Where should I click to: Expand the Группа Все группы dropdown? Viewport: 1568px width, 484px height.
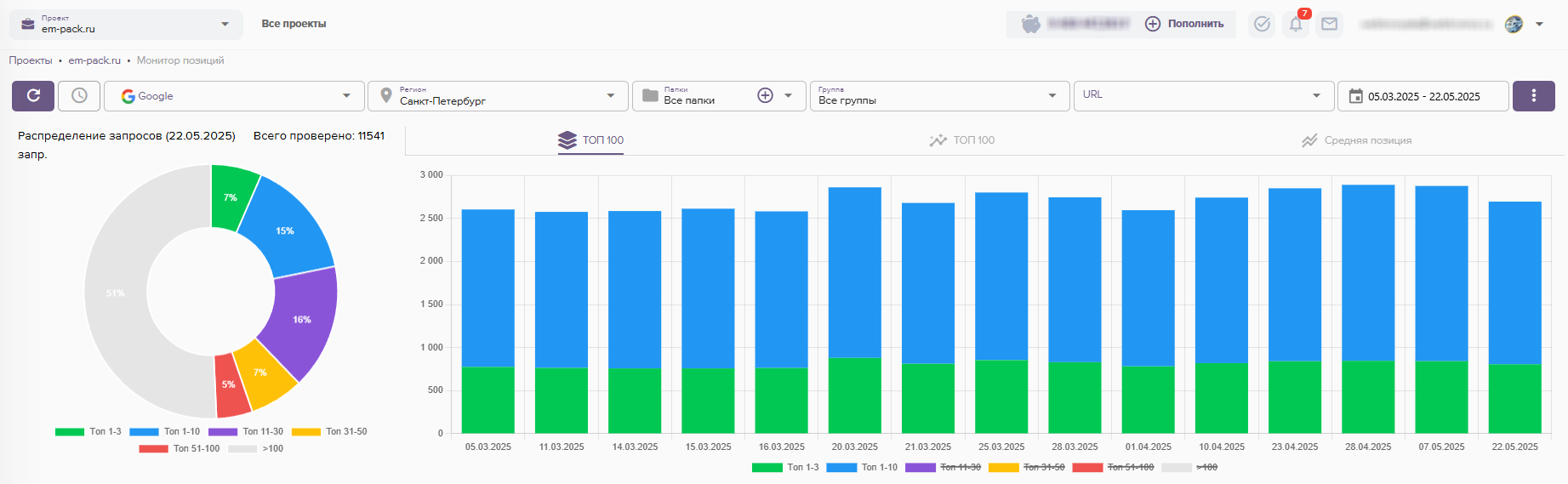point(938,96)
